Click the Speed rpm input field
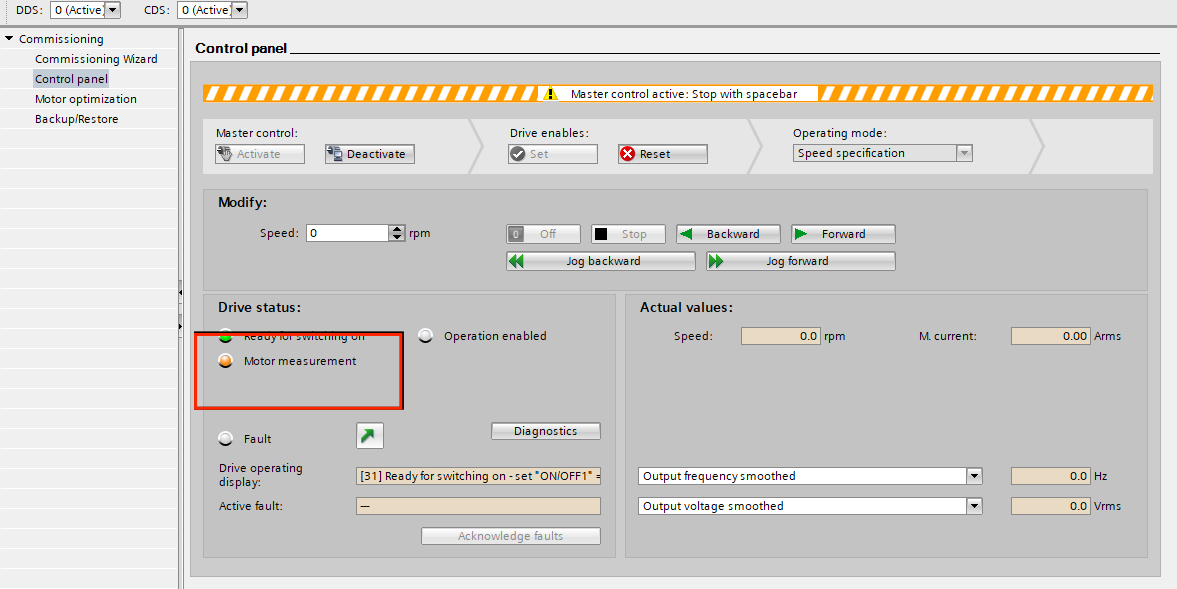The height and width of the screenshot is (589, 1177). (347, 233)
